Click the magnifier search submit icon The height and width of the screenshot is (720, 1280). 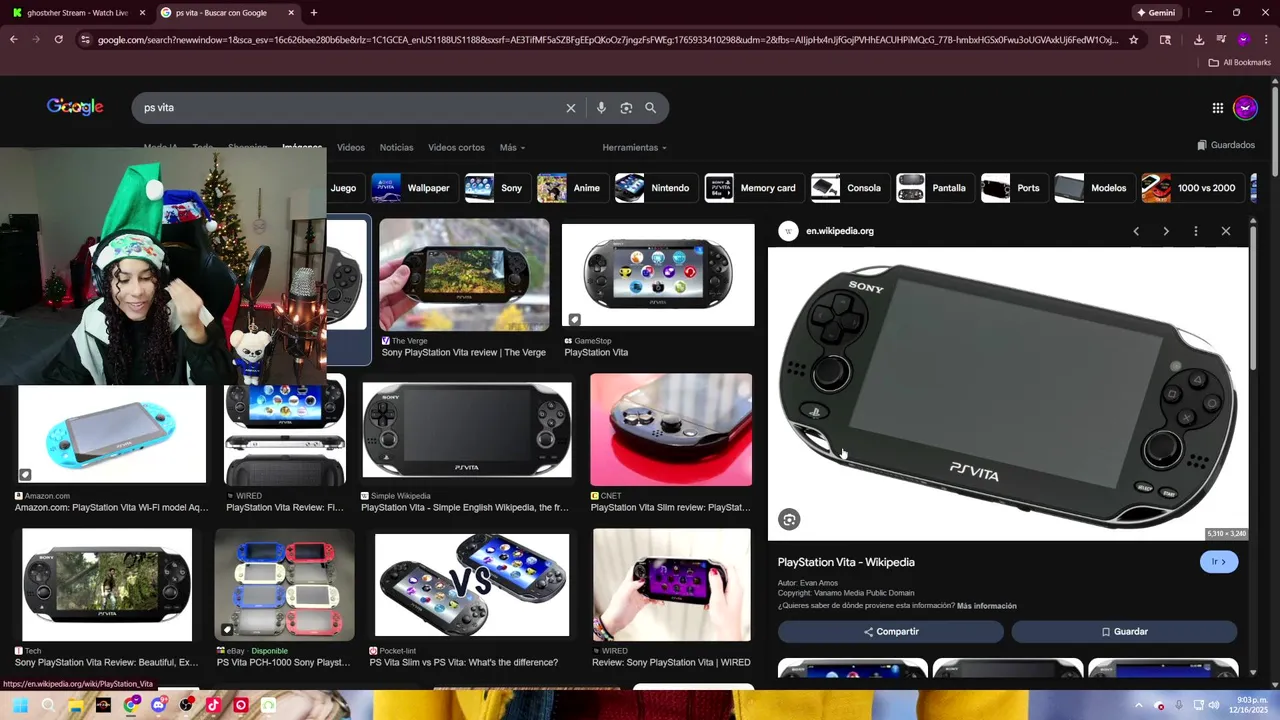(651, 108)
